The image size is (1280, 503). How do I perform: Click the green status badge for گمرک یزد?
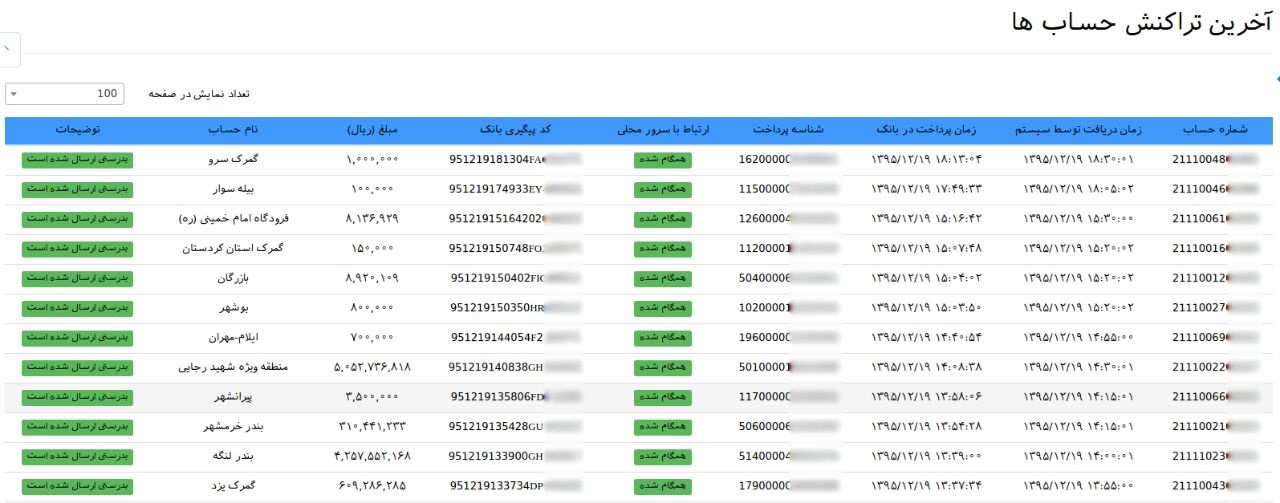click(77, 486)
